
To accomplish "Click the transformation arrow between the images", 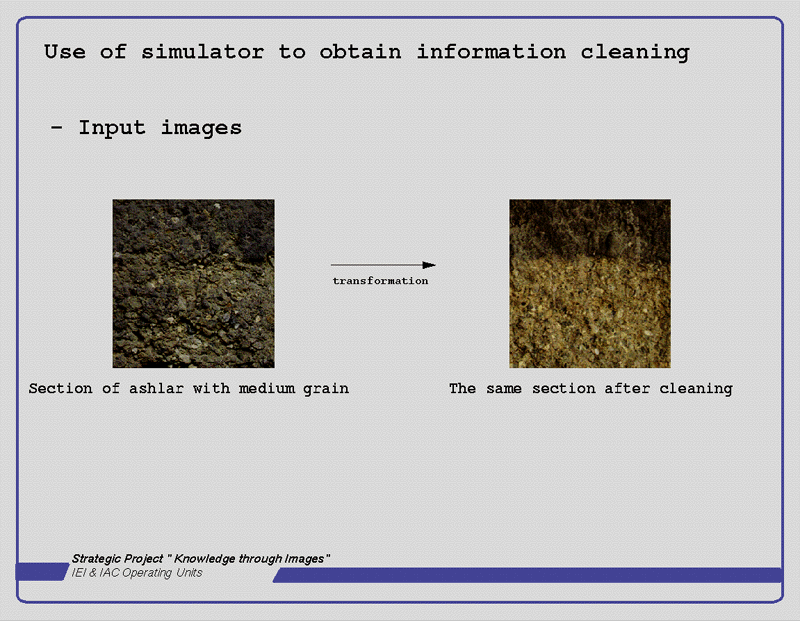I will 383,265.
